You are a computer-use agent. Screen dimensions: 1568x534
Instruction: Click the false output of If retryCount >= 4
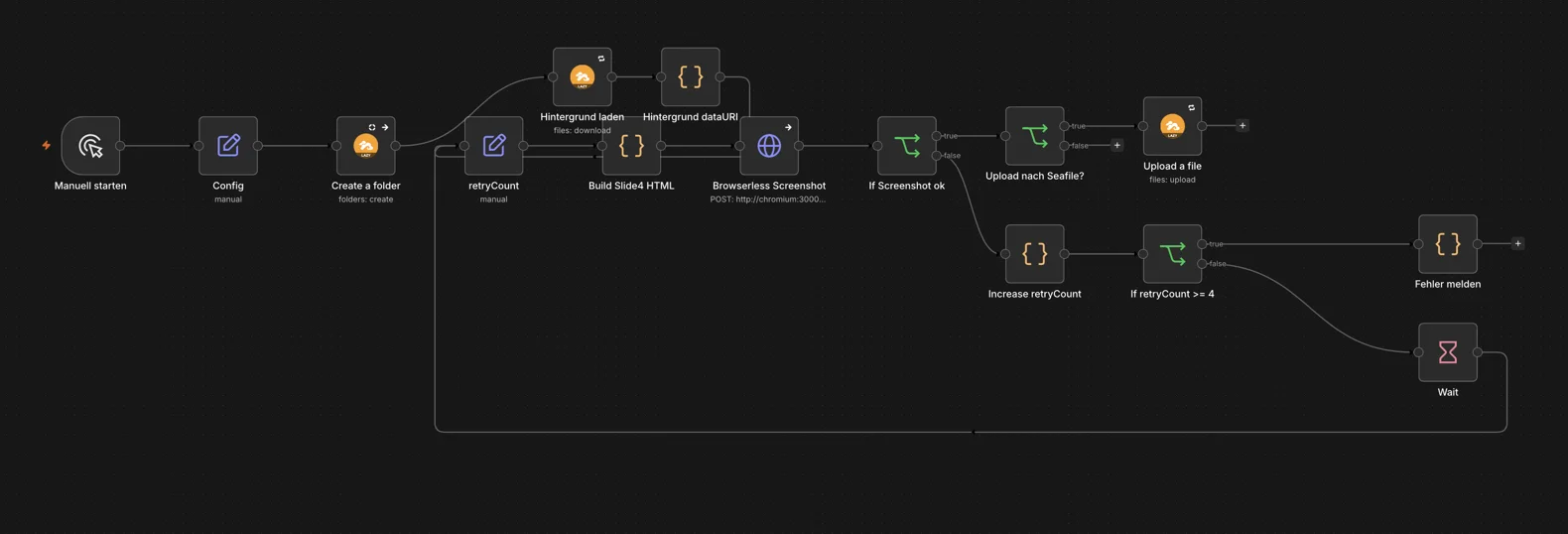point(1203,264)
